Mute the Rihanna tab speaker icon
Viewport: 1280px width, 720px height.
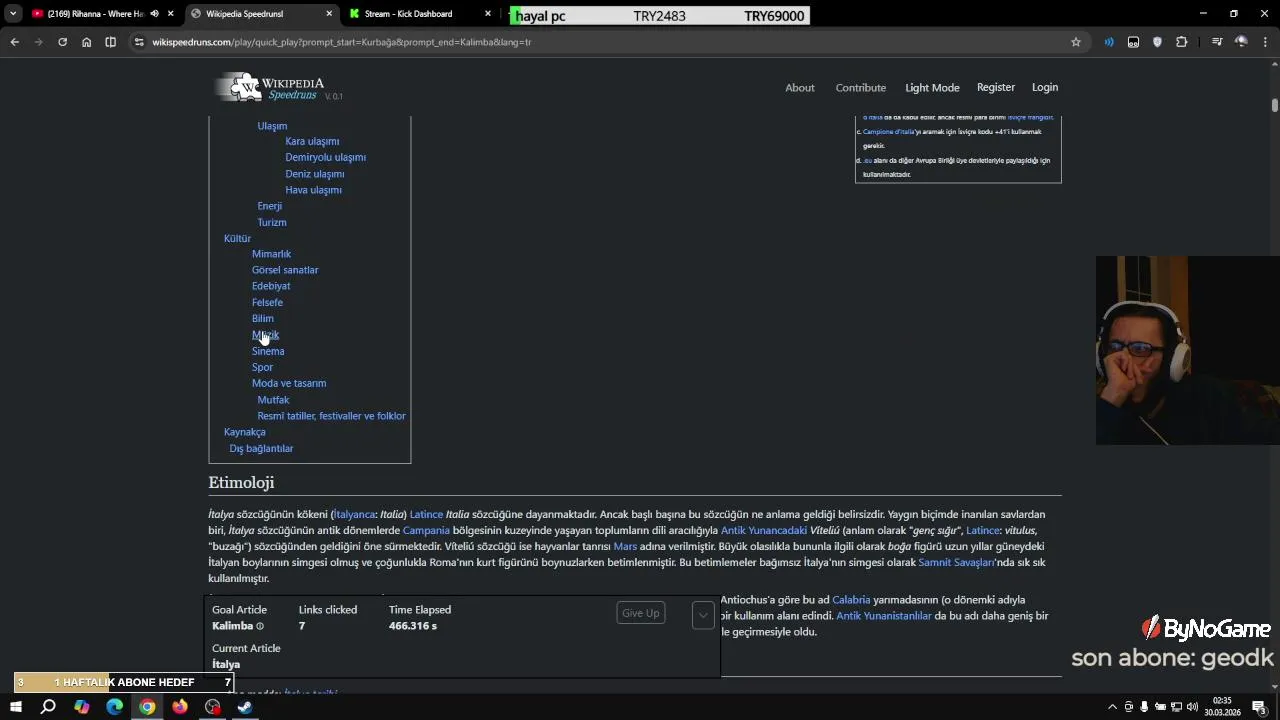tap(154, 14)
